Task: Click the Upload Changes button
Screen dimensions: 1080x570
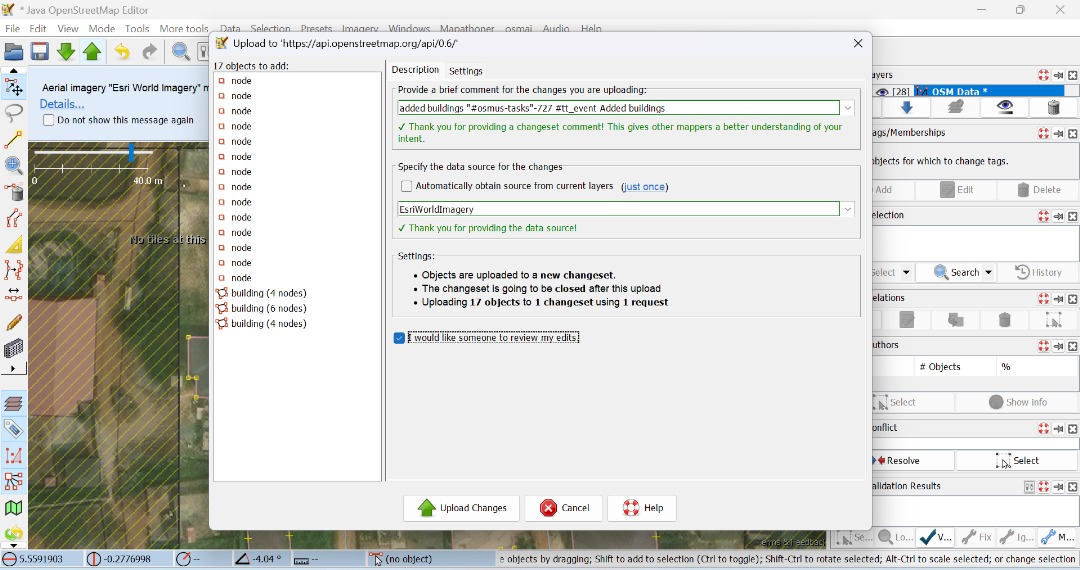Action: [461, 508]
